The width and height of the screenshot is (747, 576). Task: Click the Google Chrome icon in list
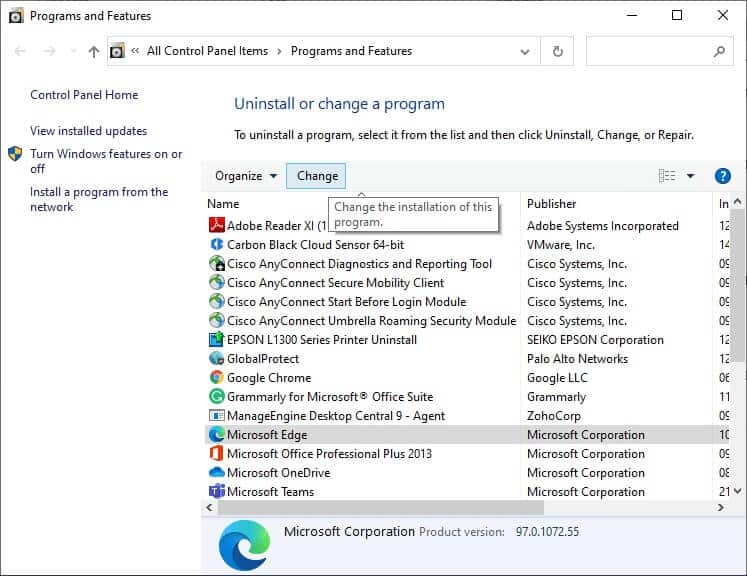click(217, 377)
